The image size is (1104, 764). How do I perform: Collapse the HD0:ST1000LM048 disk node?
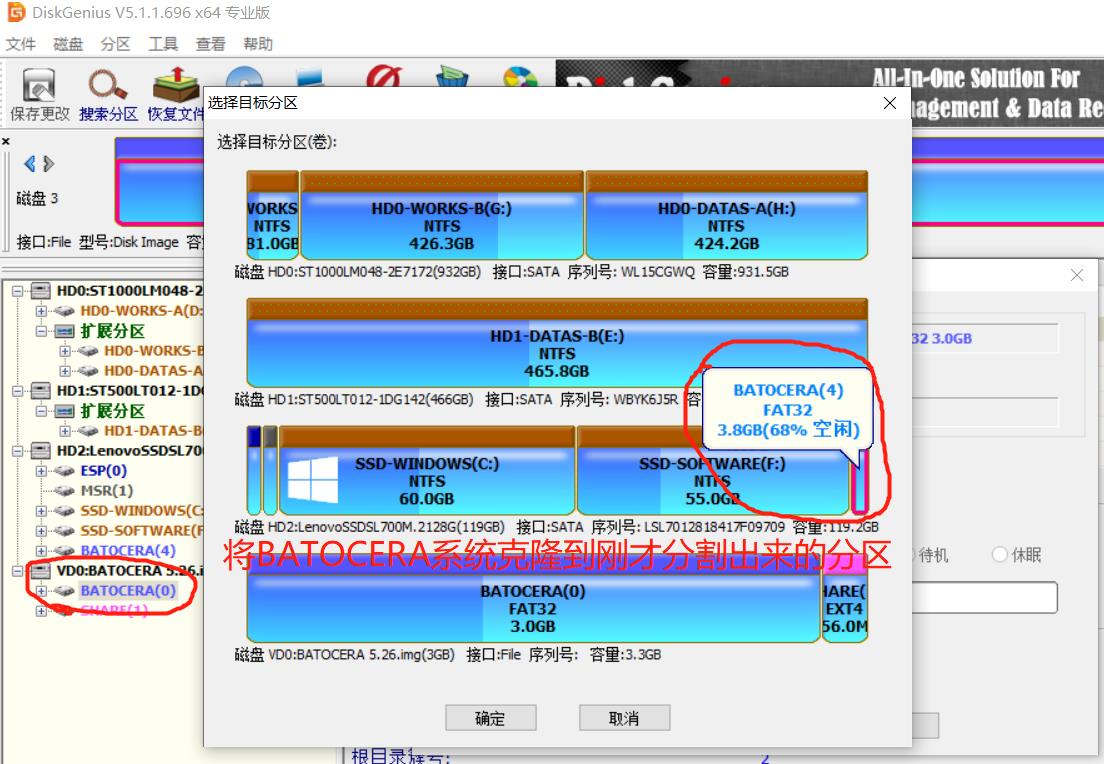(x=17, y=291)
